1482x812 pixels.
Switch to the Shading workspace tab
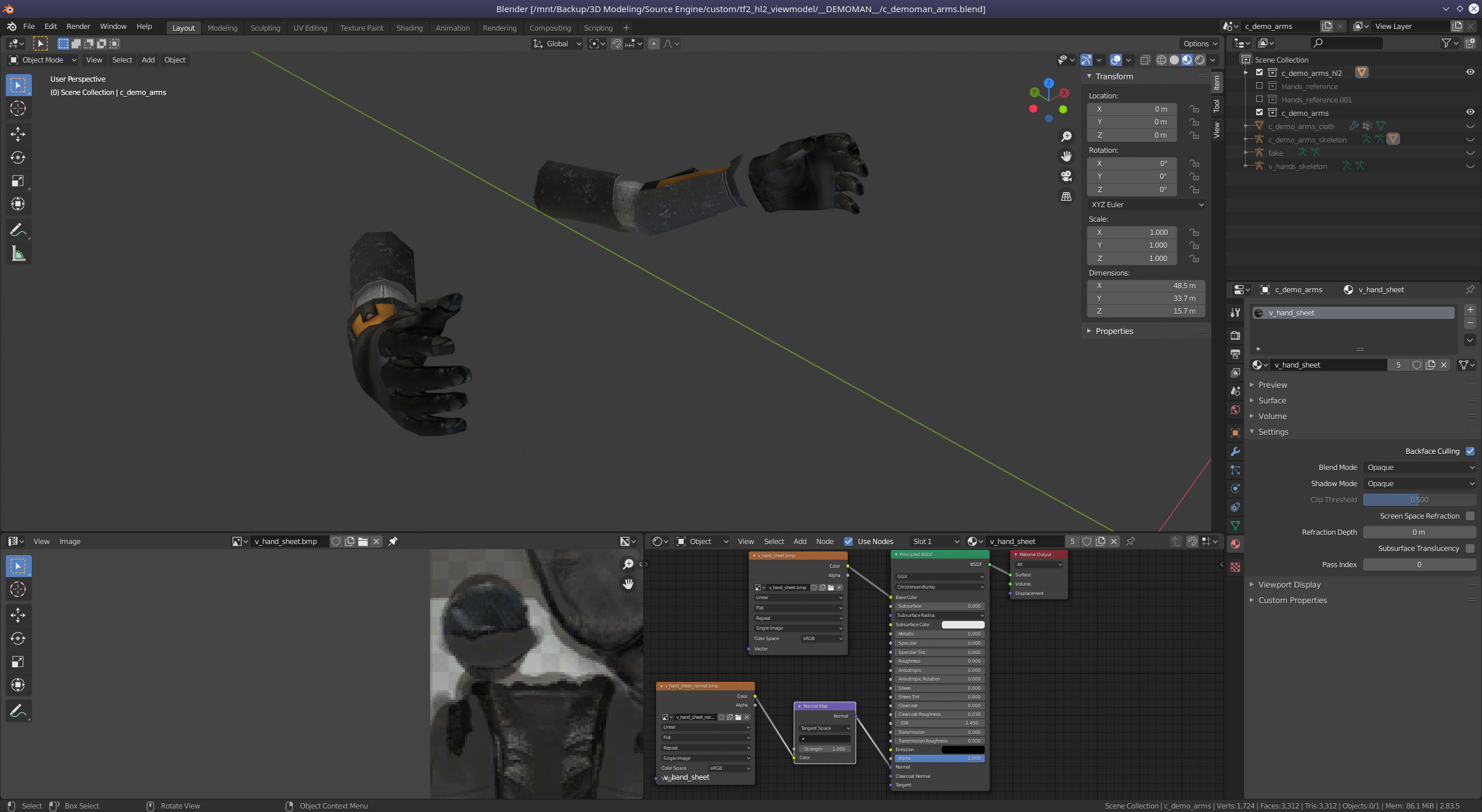coord(409,28)
